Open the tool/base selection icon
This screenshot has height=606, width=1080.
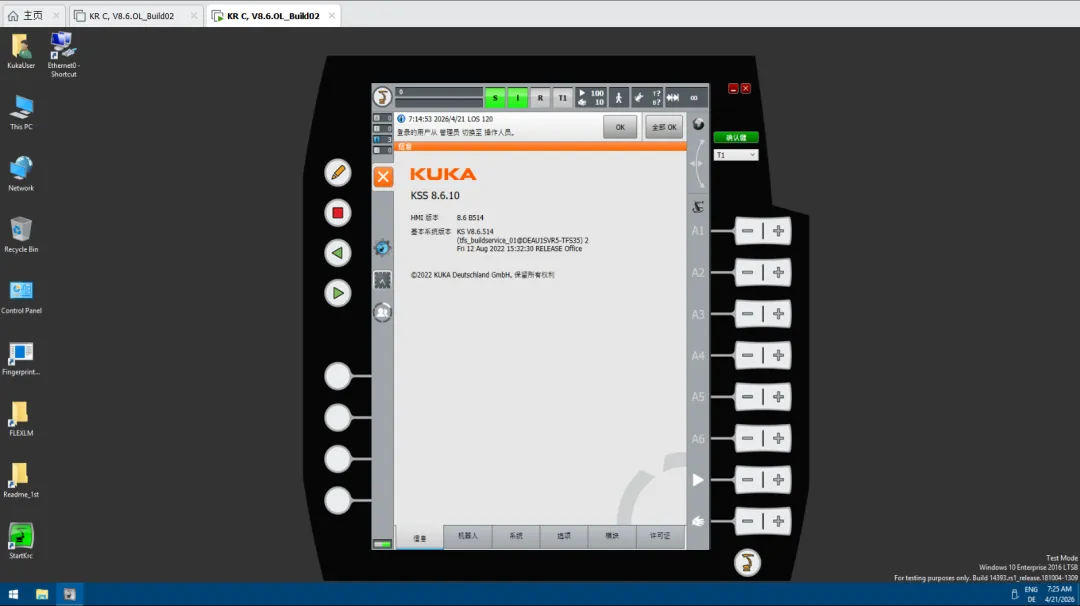tap(647, 98)
